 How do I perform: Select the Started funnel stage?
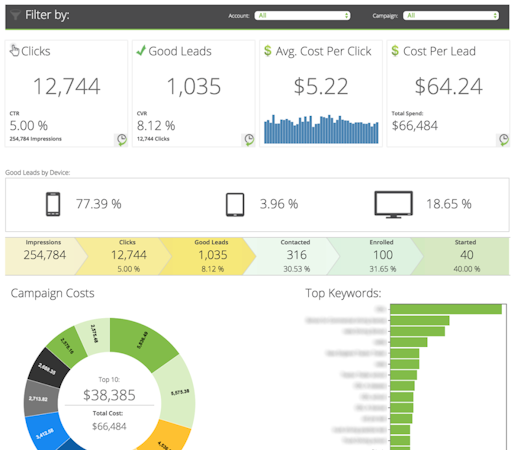point(463,256)
